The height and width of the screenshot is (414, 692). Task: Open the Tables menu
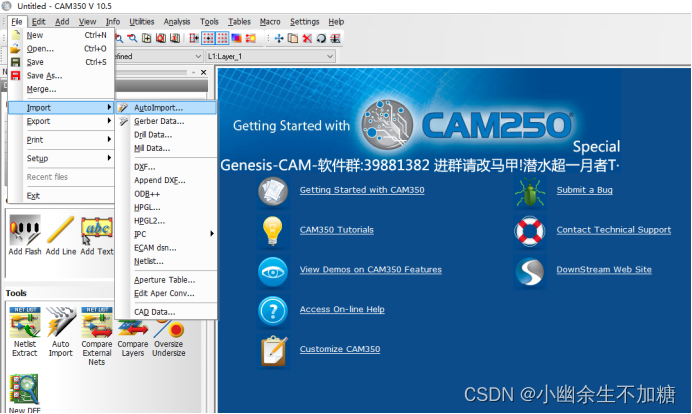click(x=239, y=22)
